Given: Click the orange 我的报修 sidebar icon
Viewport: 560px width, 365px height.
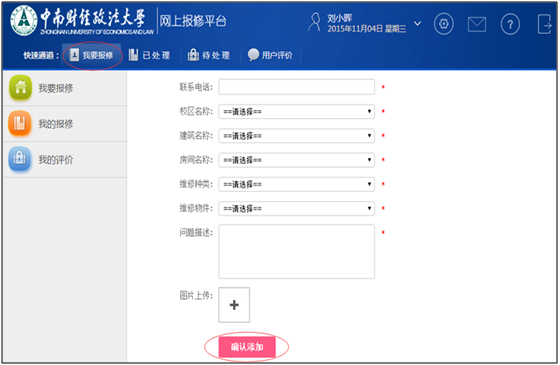Looking at the screenshot, I should click(20, 124).
